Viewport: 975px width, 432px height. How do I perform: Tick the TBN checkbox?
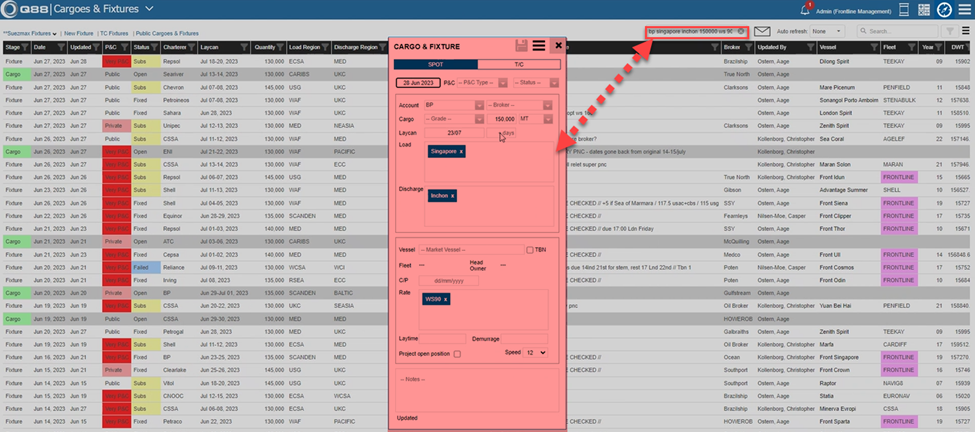530,250
